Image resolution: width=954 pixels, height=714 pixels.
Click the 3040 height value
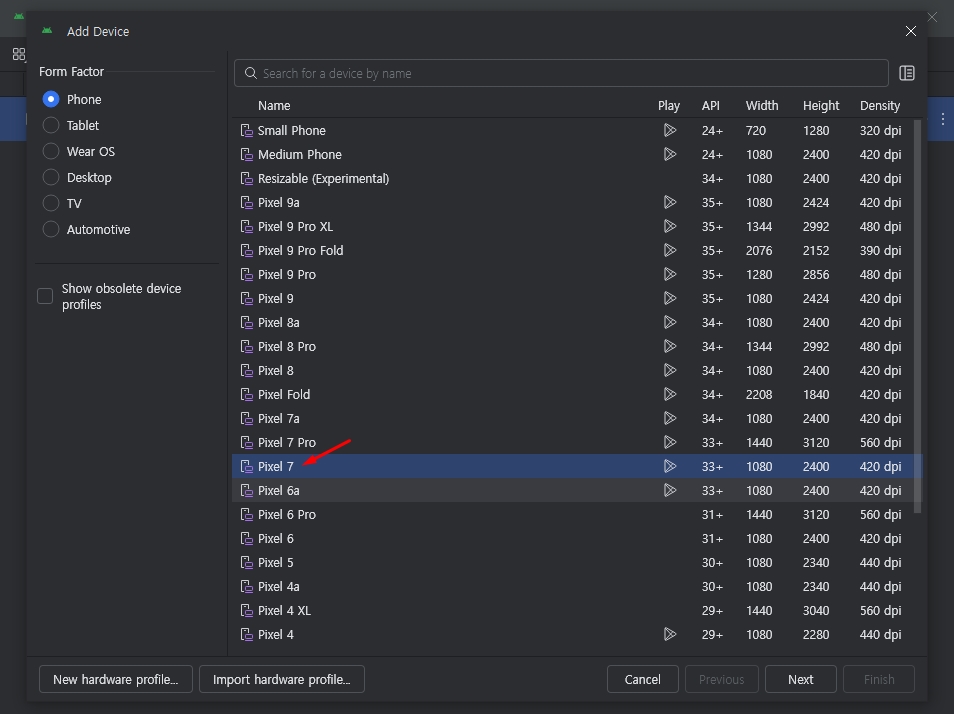(x=816, y=611)
